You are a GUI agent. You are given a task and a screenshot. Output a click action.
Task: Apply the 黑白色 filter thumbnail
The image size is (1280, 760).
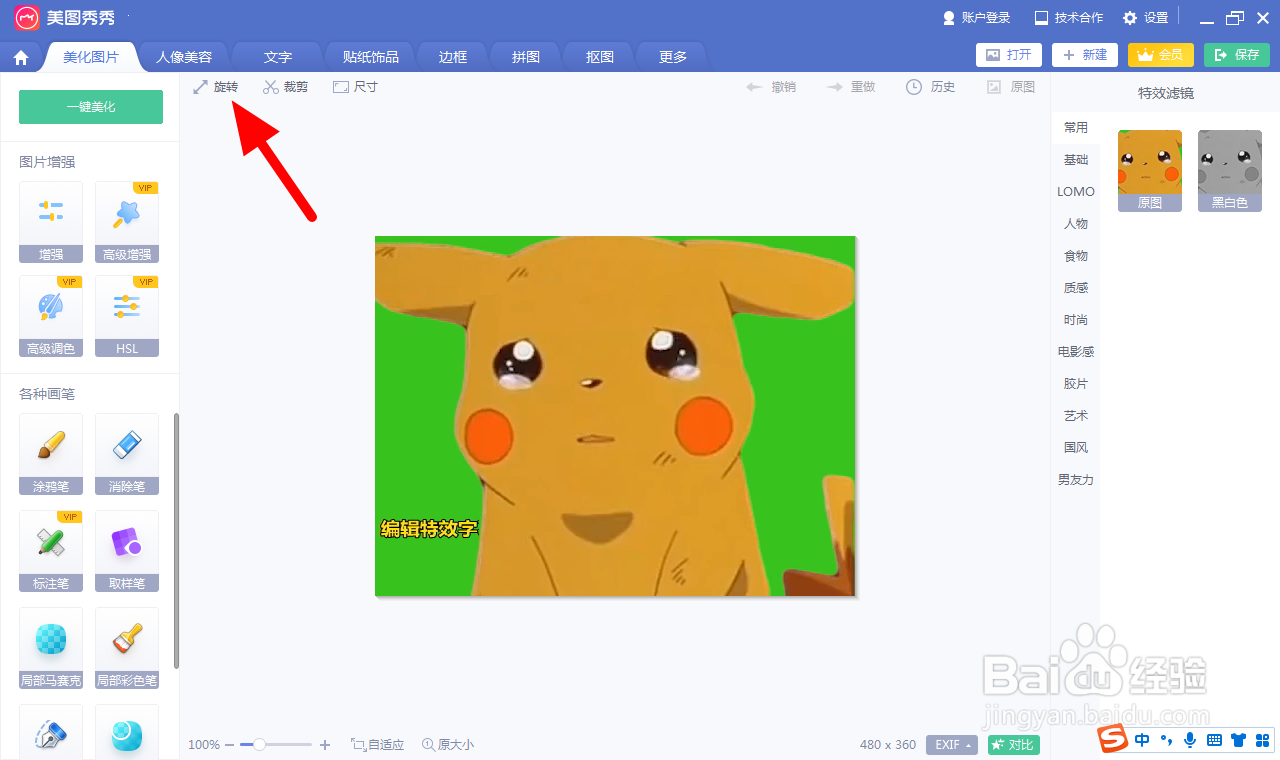tap(1230, 170)
